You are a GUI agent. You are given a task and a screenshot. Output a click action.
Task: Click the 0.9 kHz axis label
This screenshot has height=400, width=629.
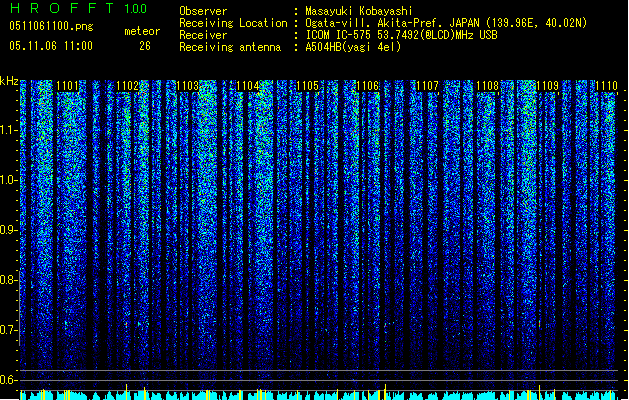[x=8, y=230]
